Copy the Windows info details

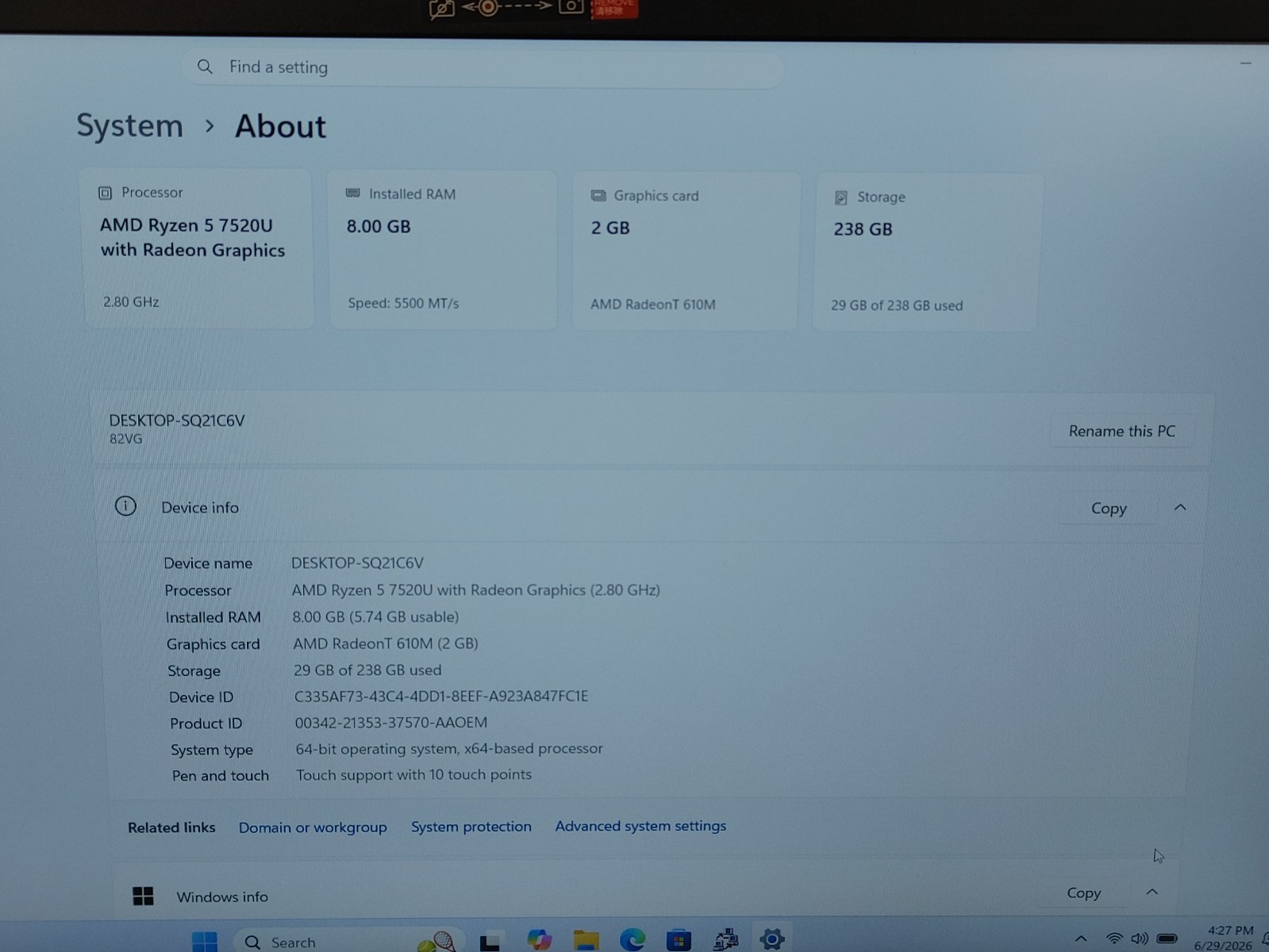1083,893
